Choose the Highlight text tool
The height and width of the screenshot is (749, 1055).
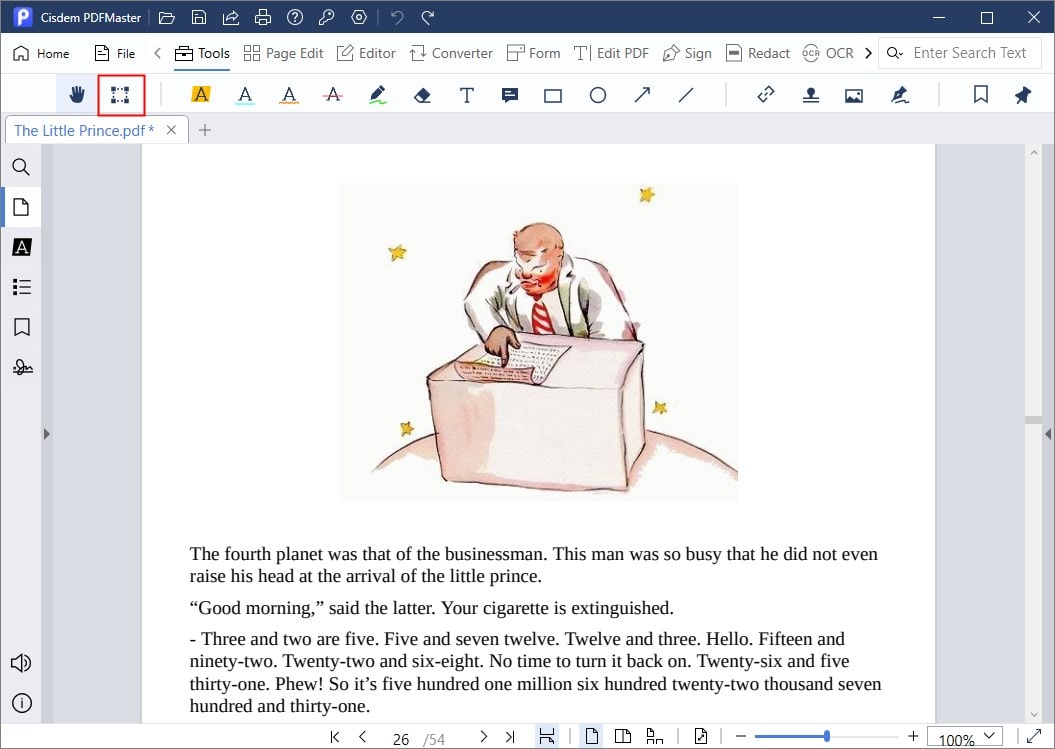click(201, 95)
